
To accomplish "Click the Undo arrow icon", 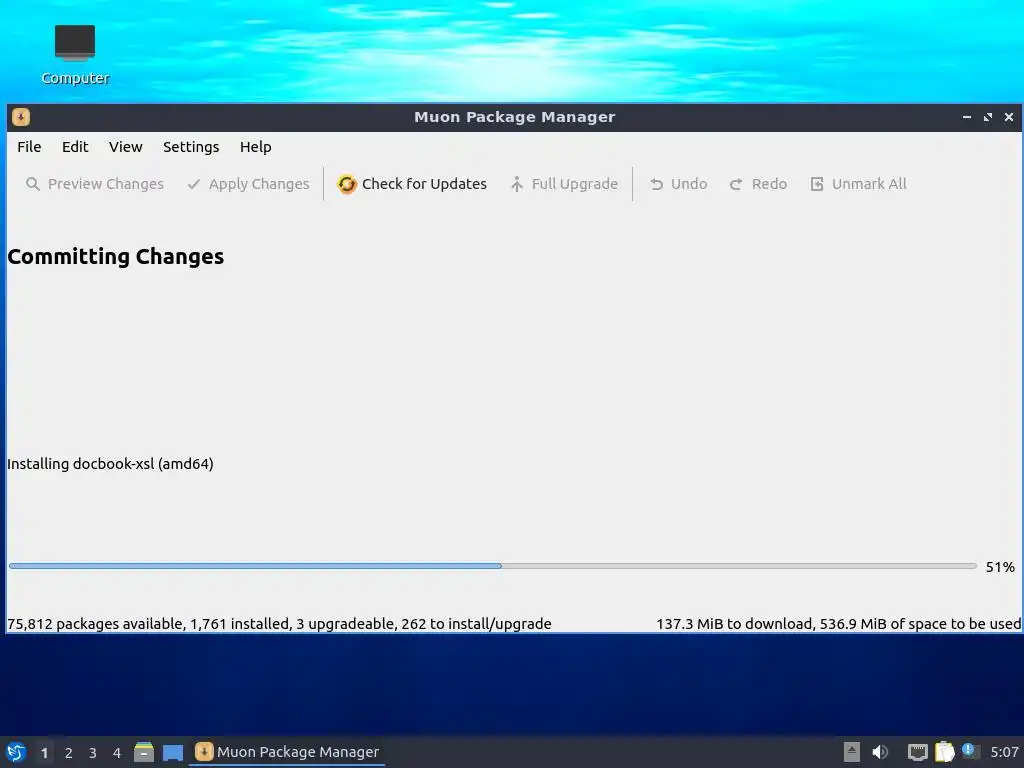I will 656,184.
